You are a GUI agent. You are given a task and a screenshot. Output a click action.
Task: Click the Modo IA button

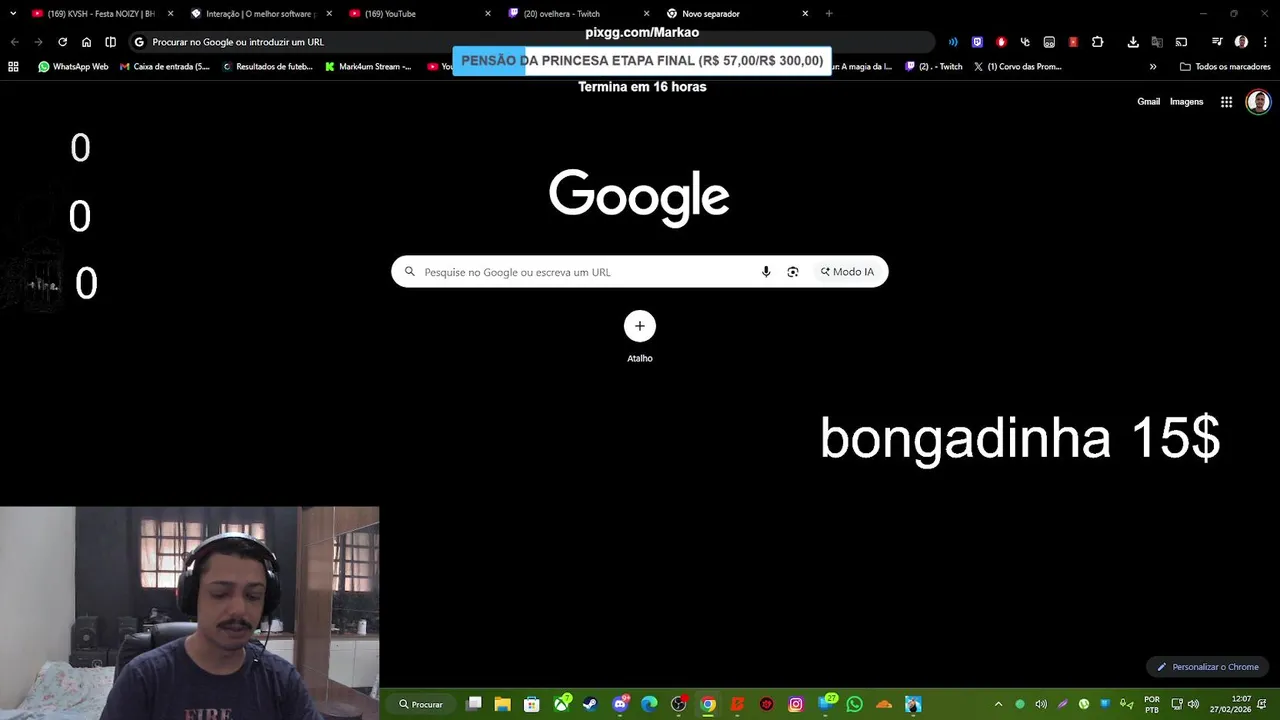coord(848,272)
